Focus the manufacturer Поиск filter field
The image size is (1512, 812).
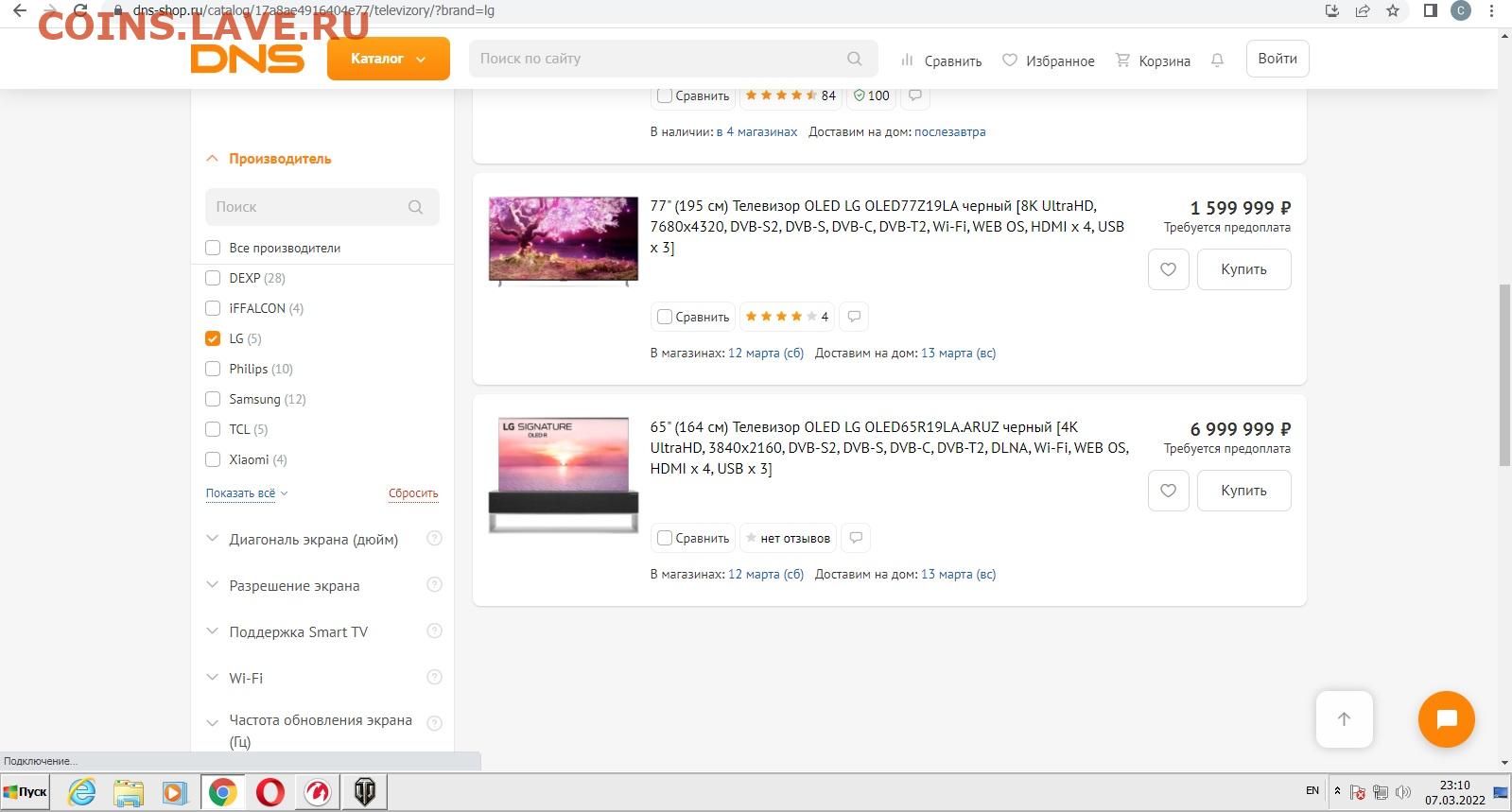tap(322, 207)
